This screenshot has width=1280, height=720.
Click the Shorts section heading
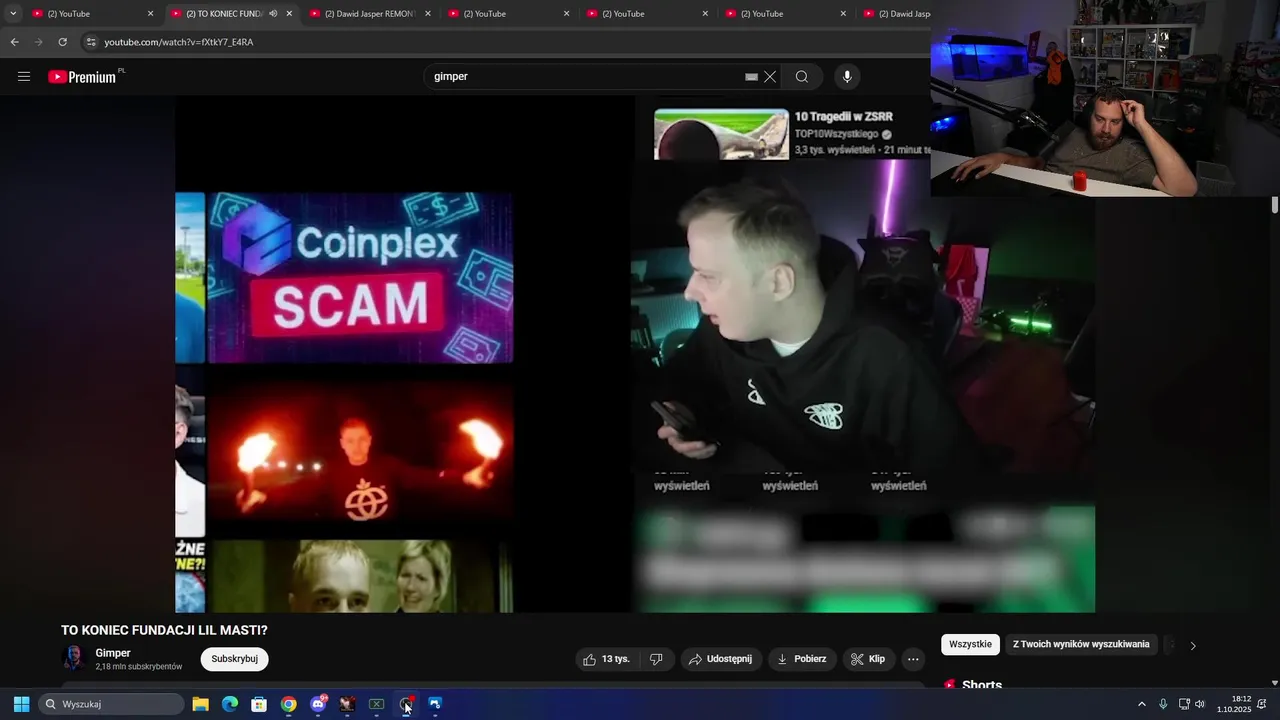(982, 685)
